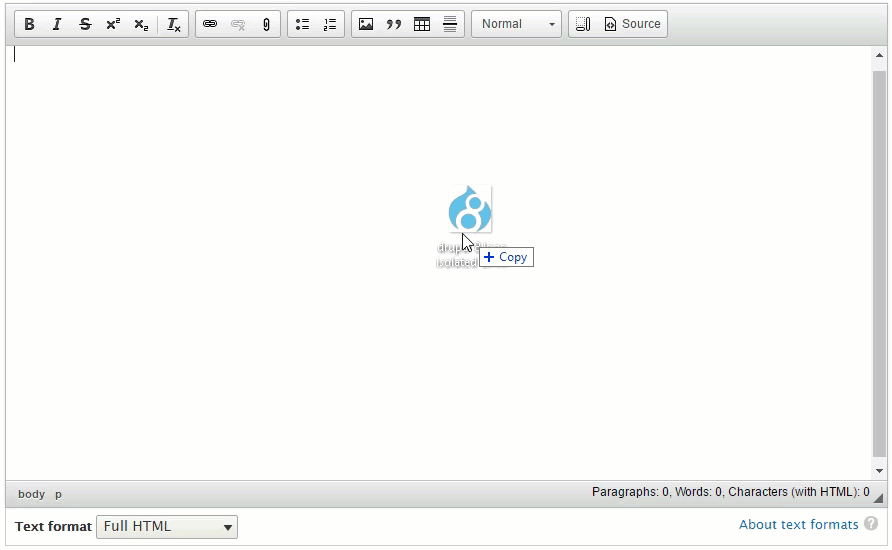
Task: Apply superscript formatting
Action: (x=113, y=24)
